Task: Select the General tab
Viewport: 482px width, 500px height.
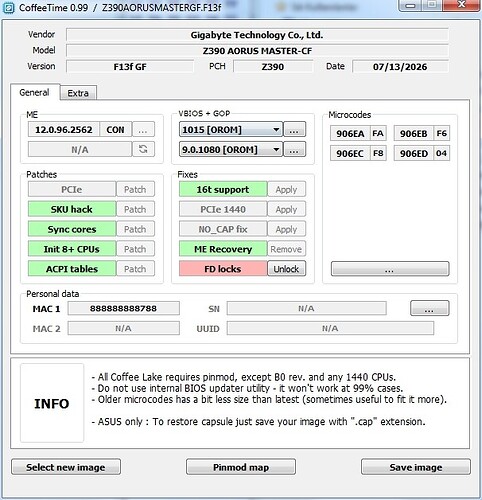Action: click(35, 92)
